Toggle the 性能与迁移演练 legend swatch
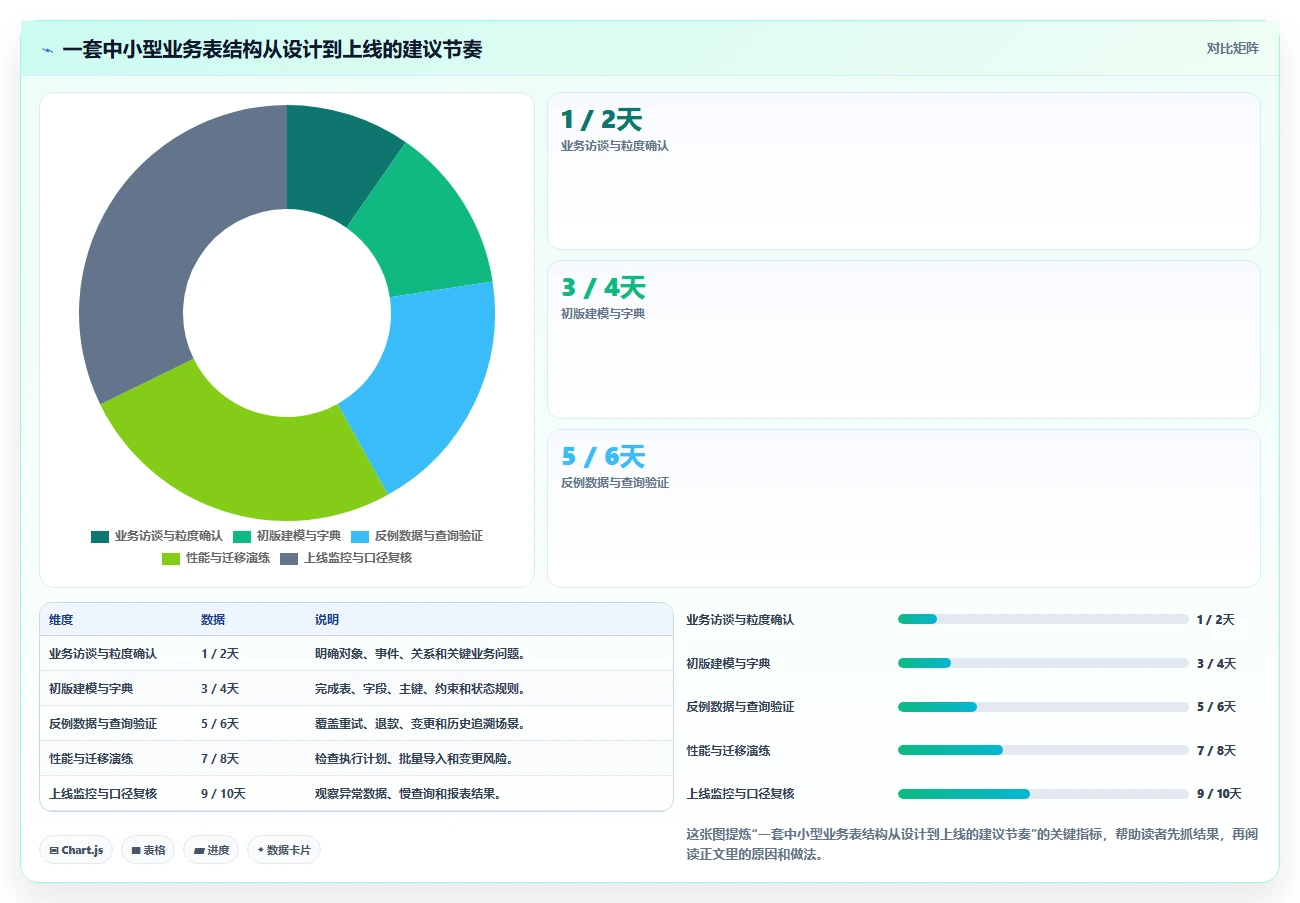Viewport: 1300px width, 903px height. [171, 558]
